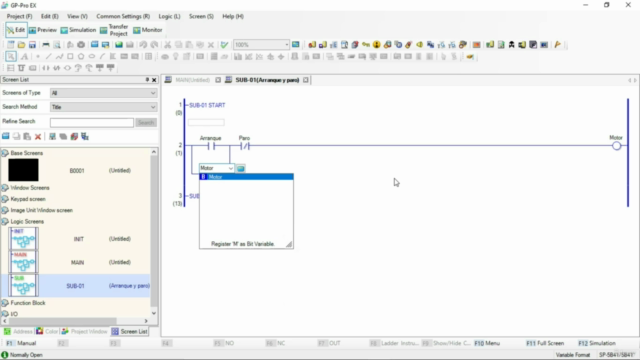640x360 pixels.
Task: Click the Save floppy disk icon
Action: [x=32, y=44]
